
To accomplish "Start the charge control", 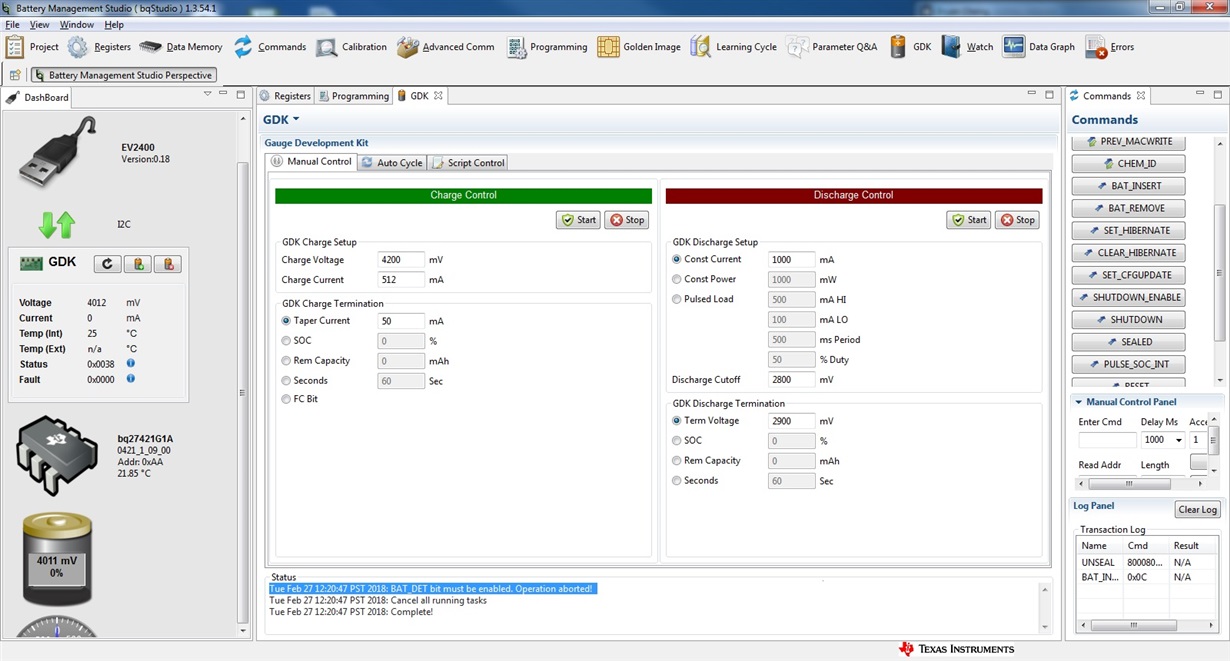I will click(579, 220).
